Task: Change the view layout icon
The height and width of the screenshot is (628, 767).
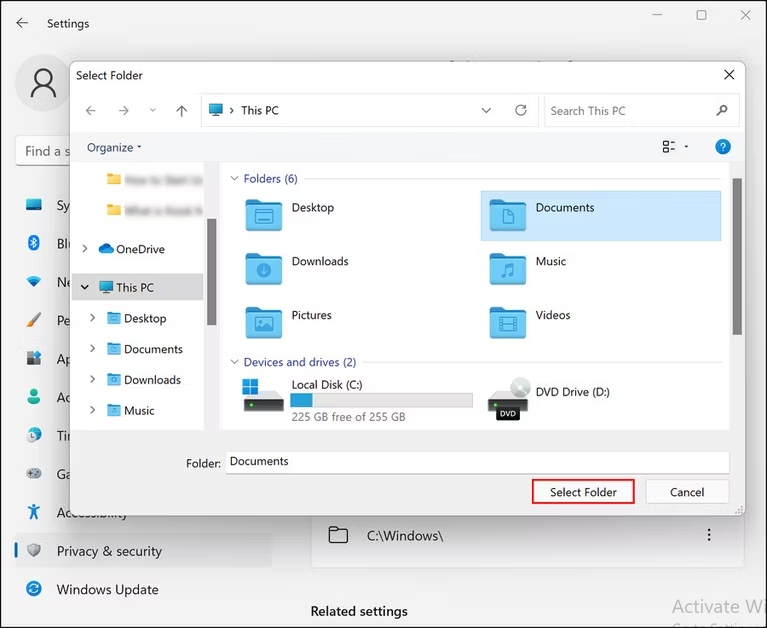Action: coord(668,146)
